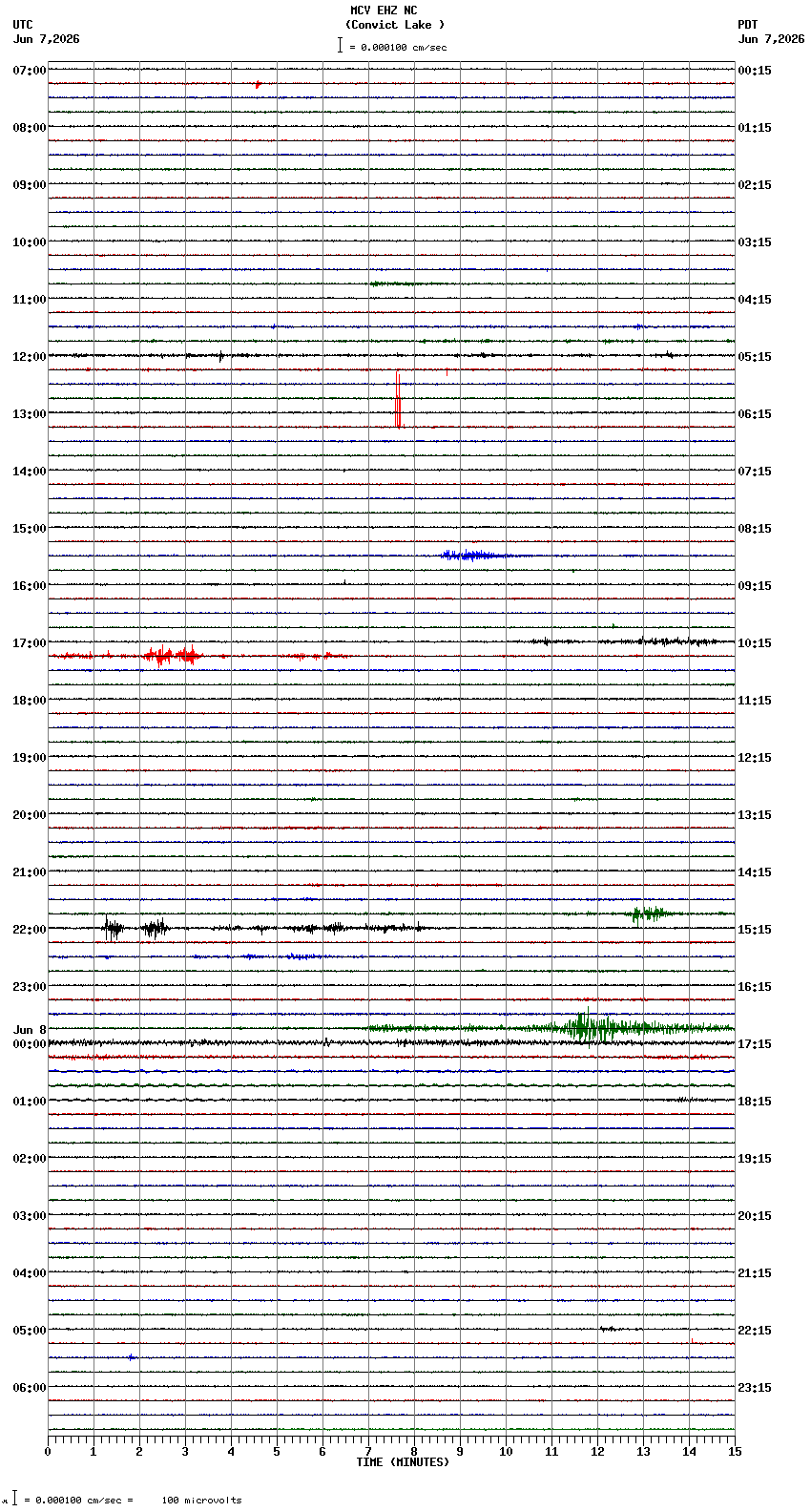Click the station title MCV EHZ NC

[384, 10]
